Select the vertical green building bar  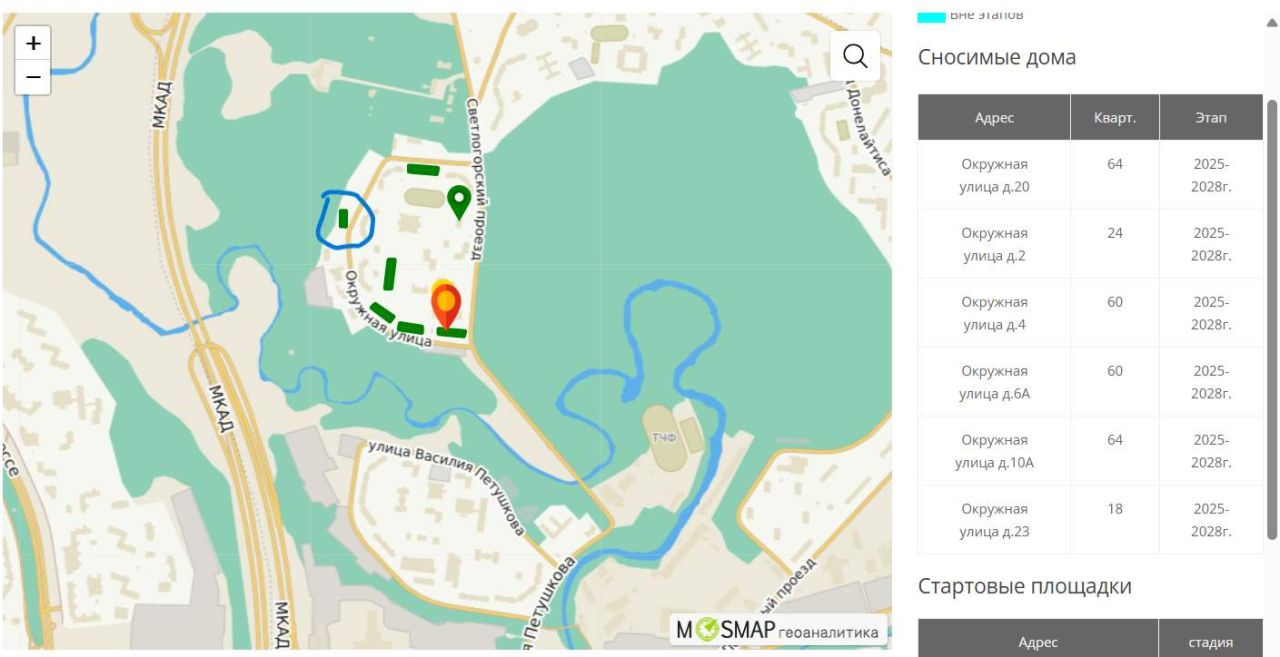click(390, 273)
